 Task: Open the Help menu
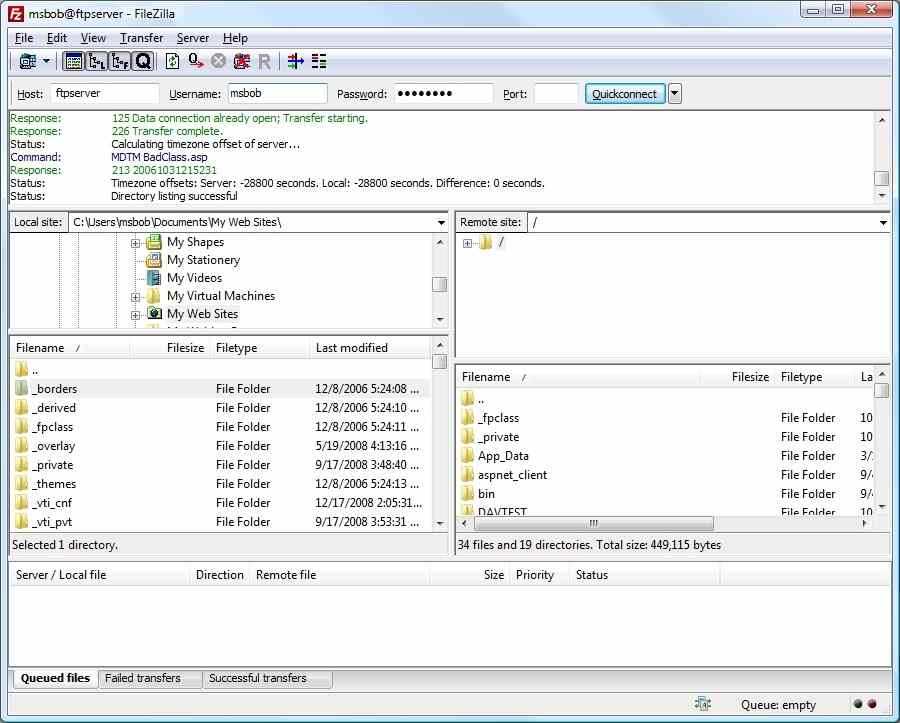point(235,38)
